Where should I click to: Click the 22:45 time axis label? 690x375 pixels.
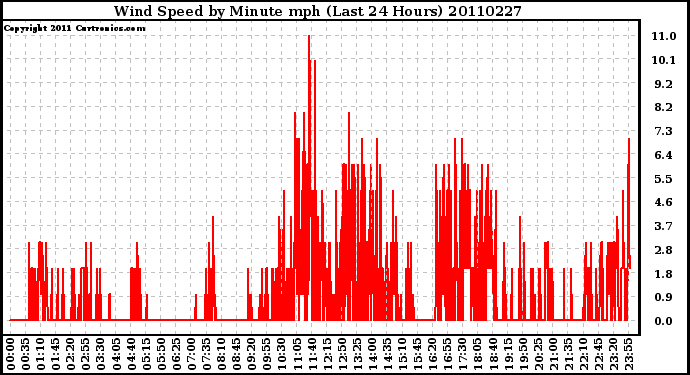(x=598, y=355)
